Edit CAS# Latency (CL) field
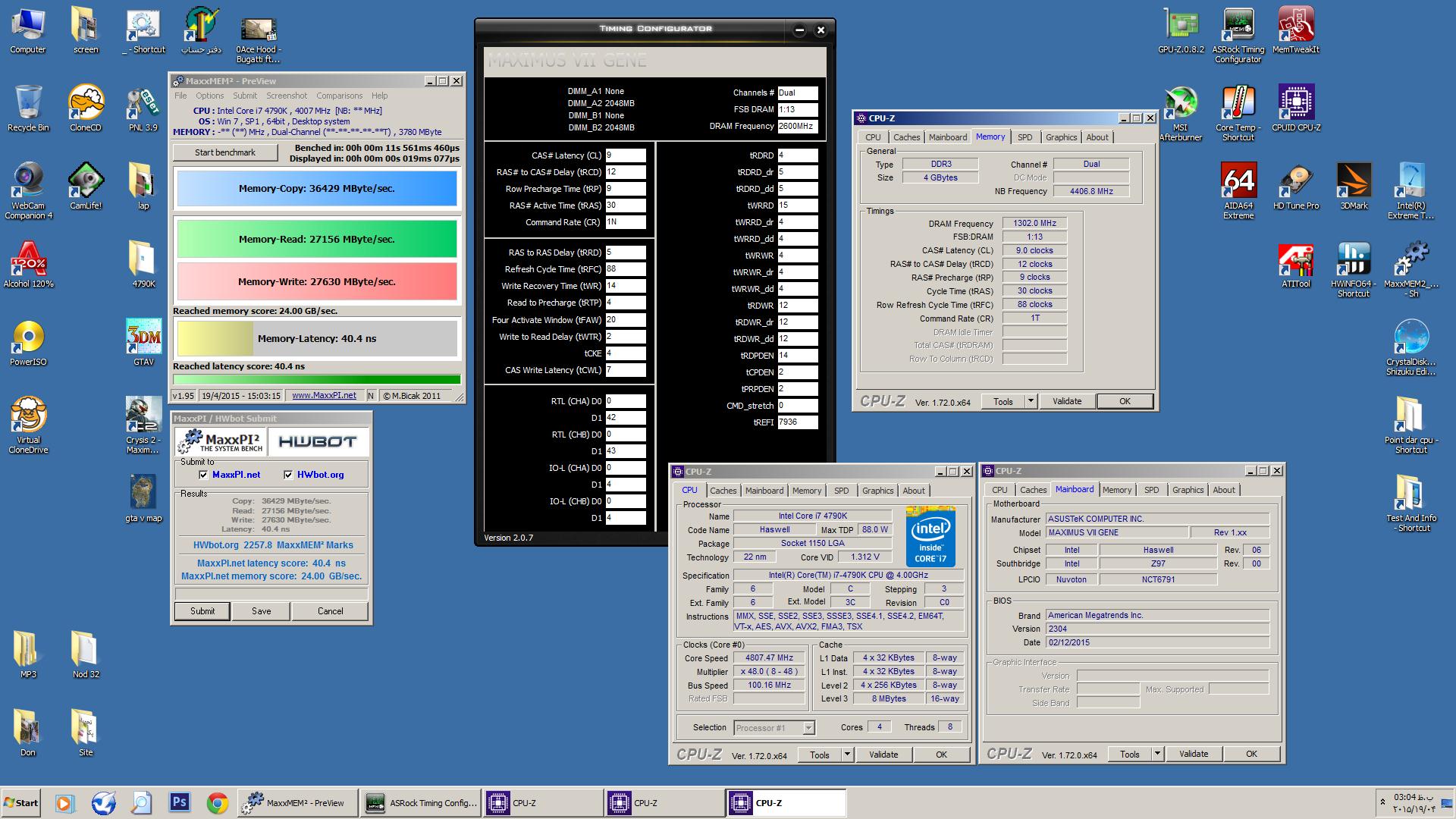The height and width of the screenshot is (819, 1456). (x=625, y=155)
